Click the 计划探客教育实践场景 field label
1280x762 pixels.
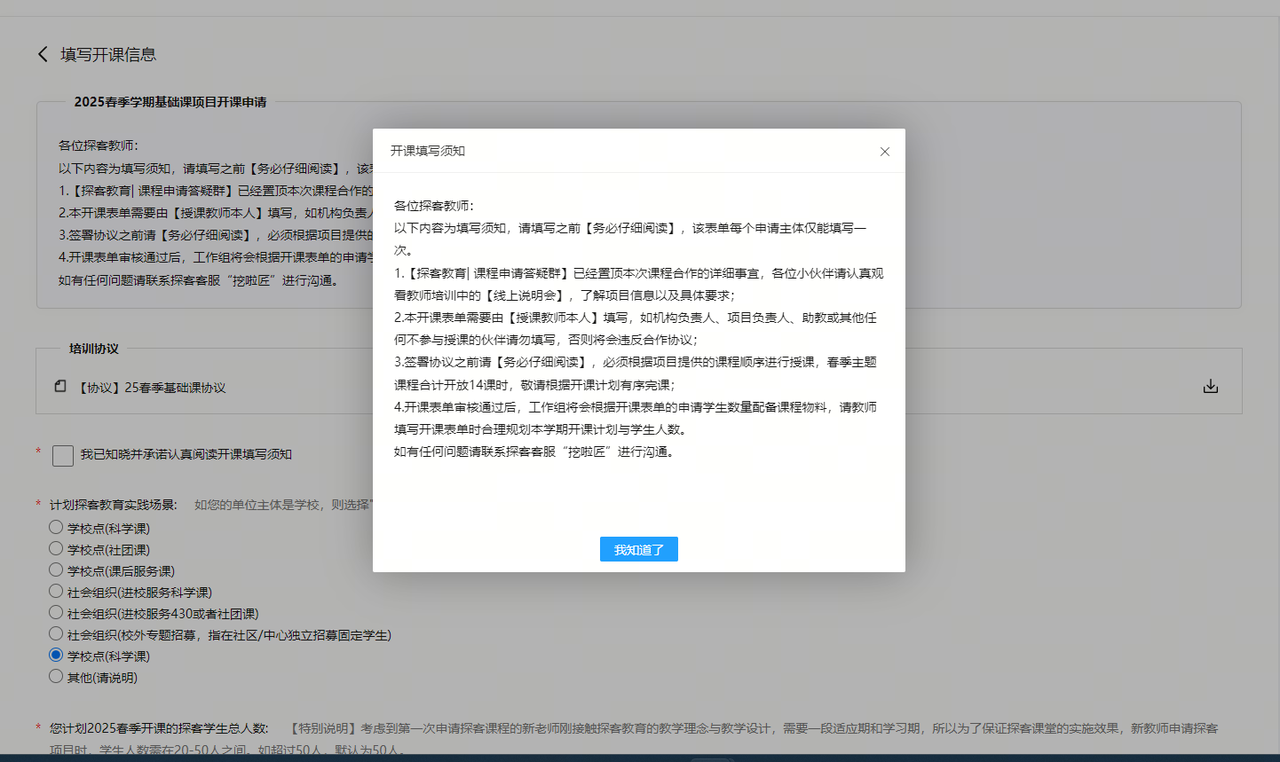tap(112, 505)
